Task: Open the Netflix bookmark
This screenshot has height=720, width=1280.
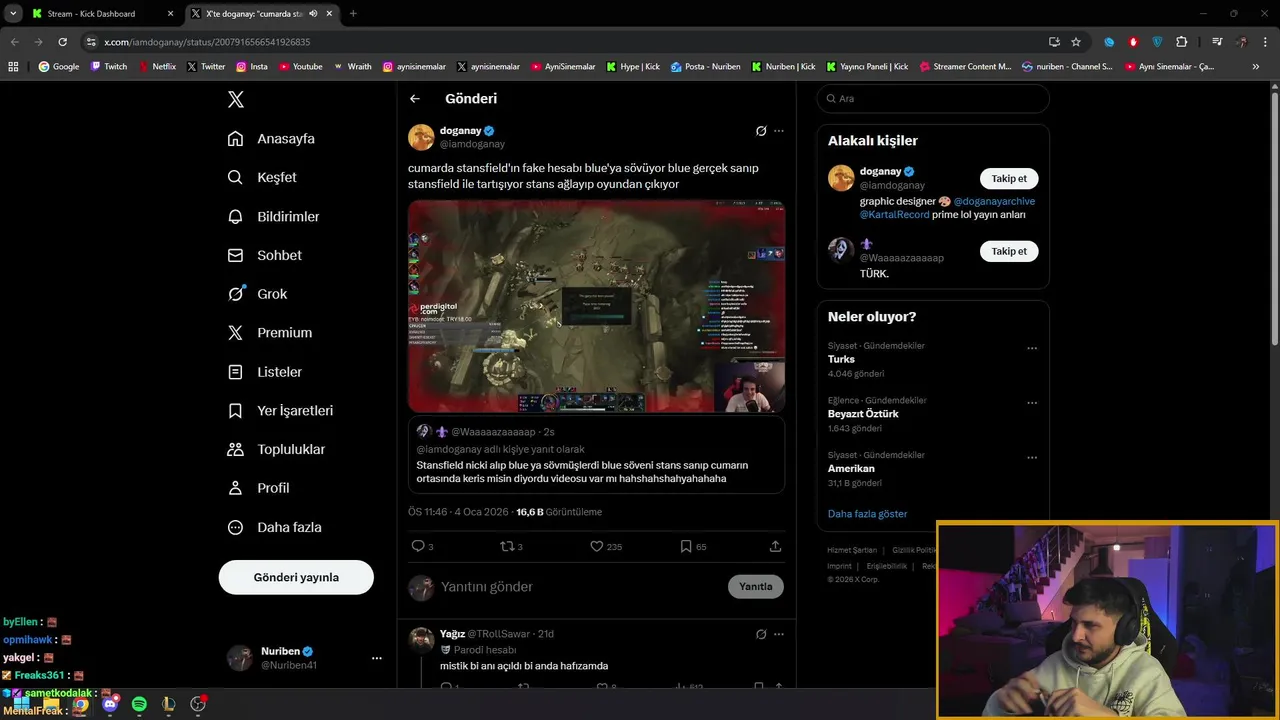Action: (157, 67)
